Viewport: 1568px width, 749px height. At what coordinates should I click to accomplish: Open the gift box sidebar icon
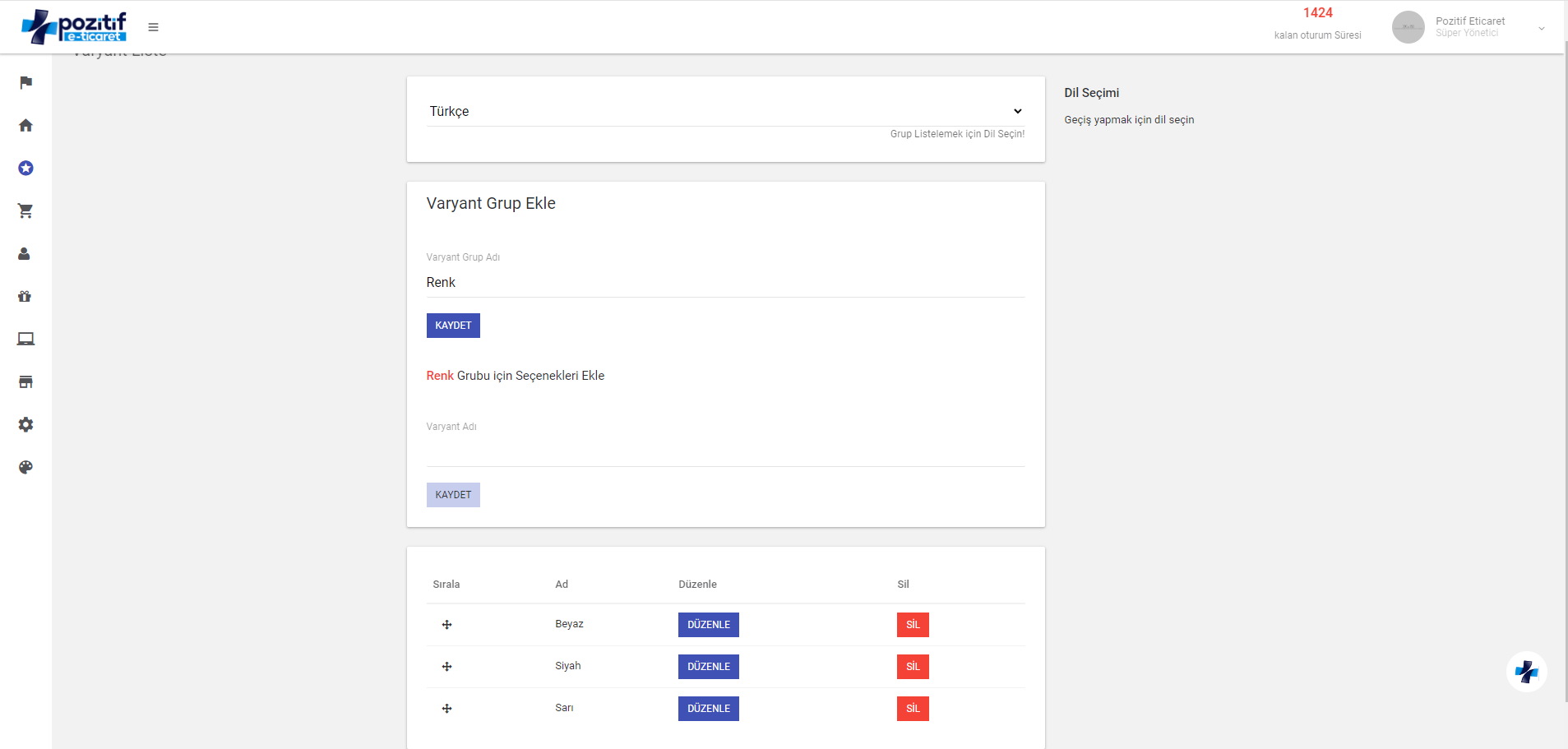[x=25, y=296]
